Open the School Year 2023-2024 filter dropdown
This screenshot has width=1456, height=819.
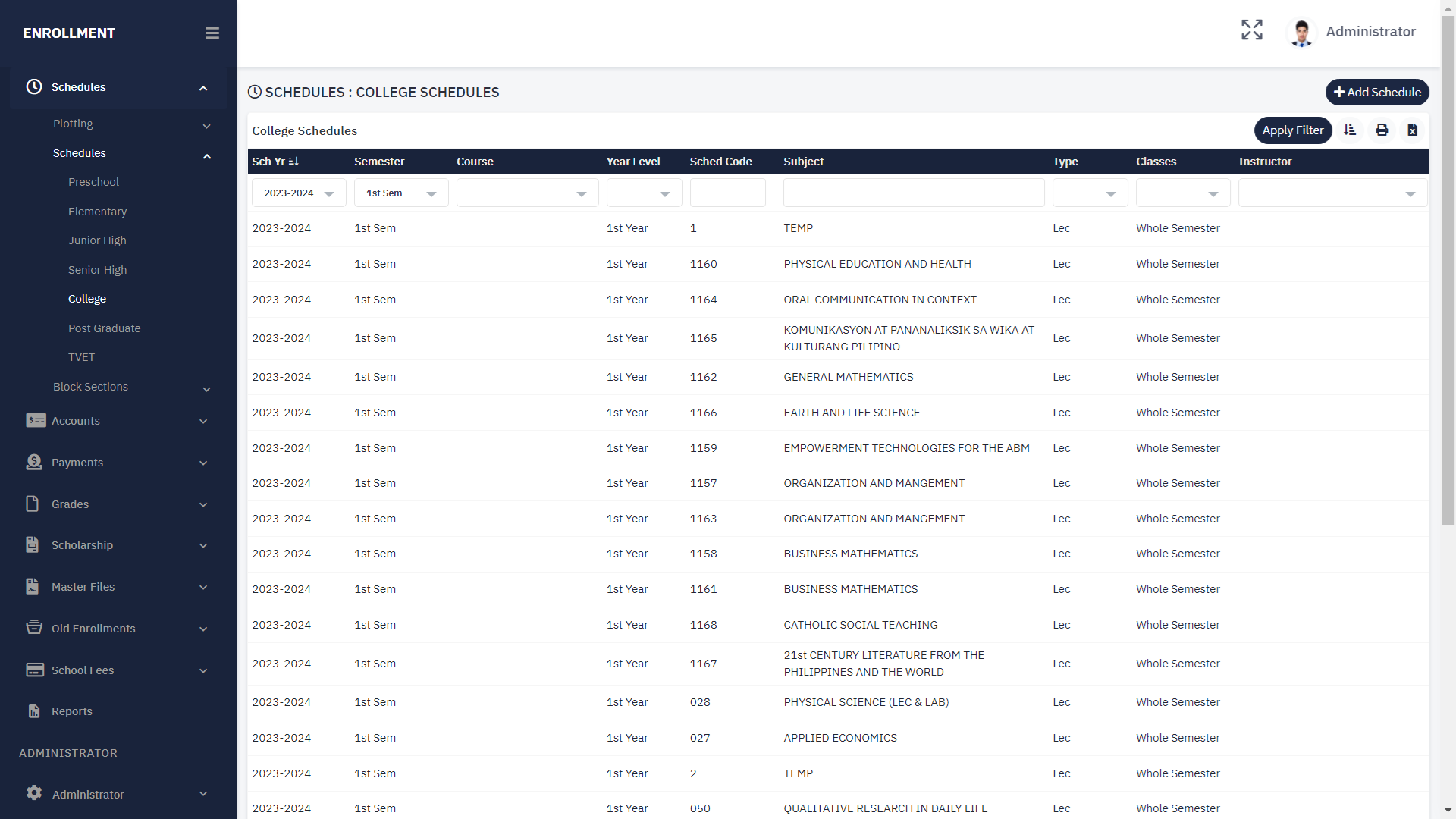tap(299, 193)
